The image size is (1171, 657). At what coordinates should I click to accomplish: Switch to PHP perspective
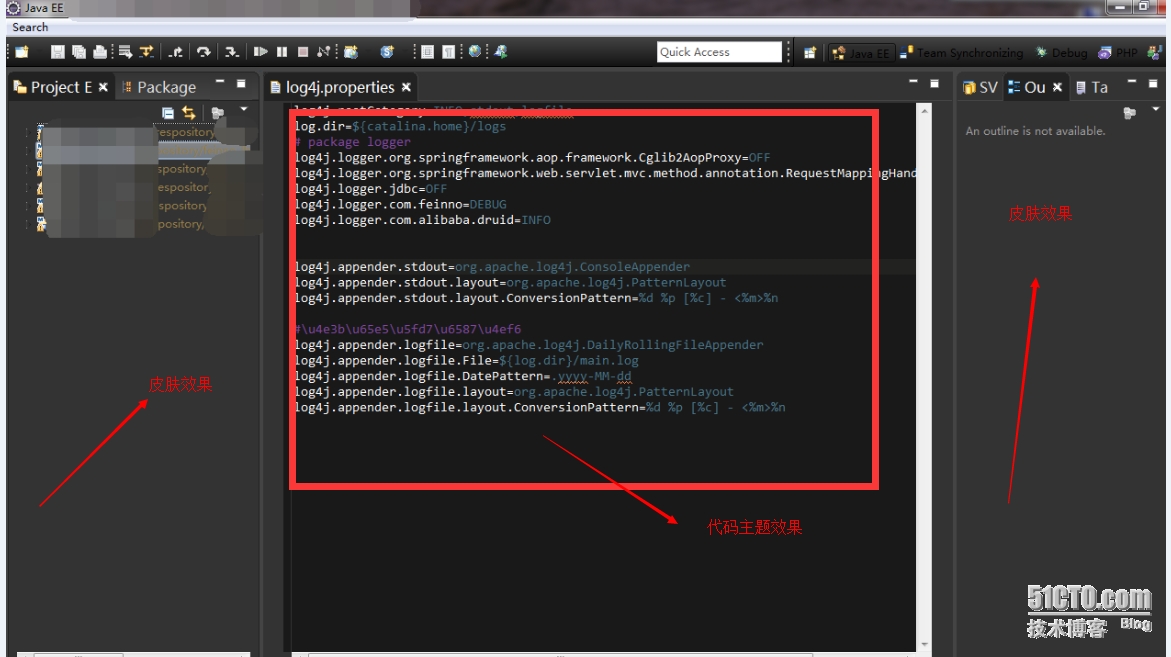[1118, 53]
